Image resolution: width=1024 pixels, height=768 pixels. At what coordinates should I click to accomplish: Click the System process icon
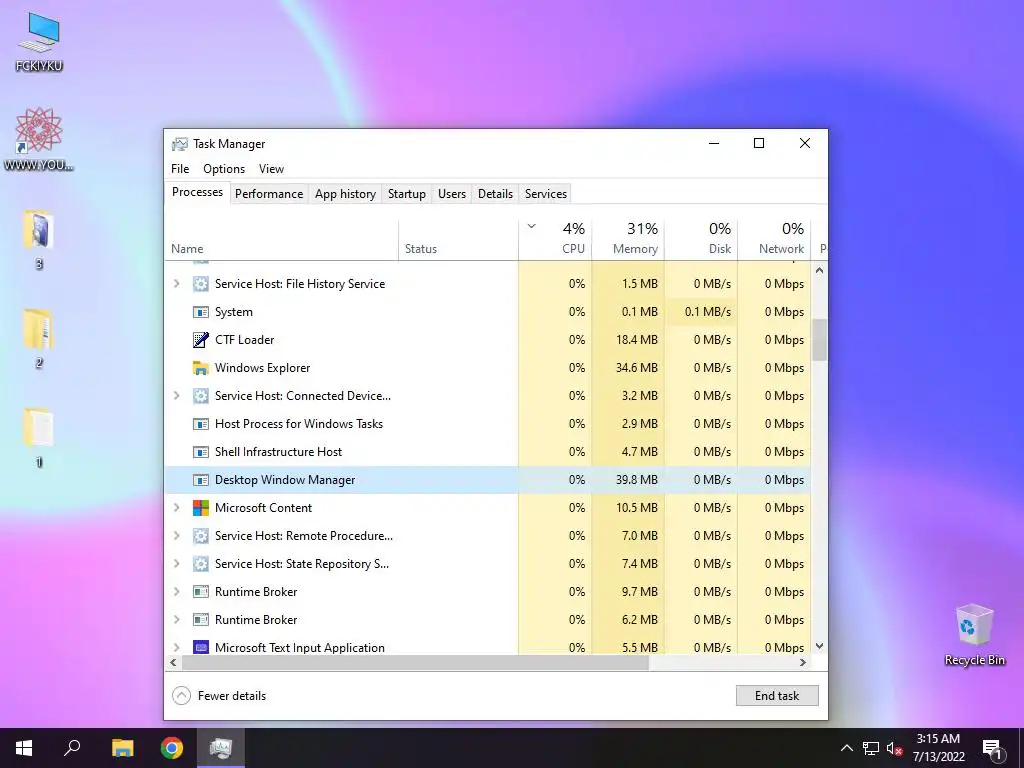tap(200, 312)
